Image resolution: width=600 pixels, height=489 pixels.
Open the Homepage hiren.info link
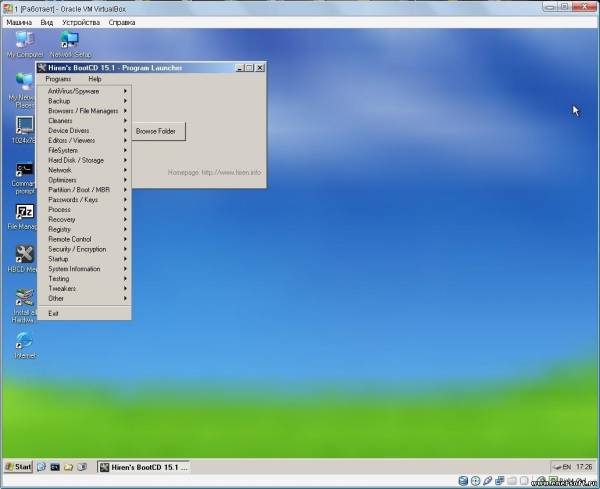pyautogui.click(x=214, y=173)
